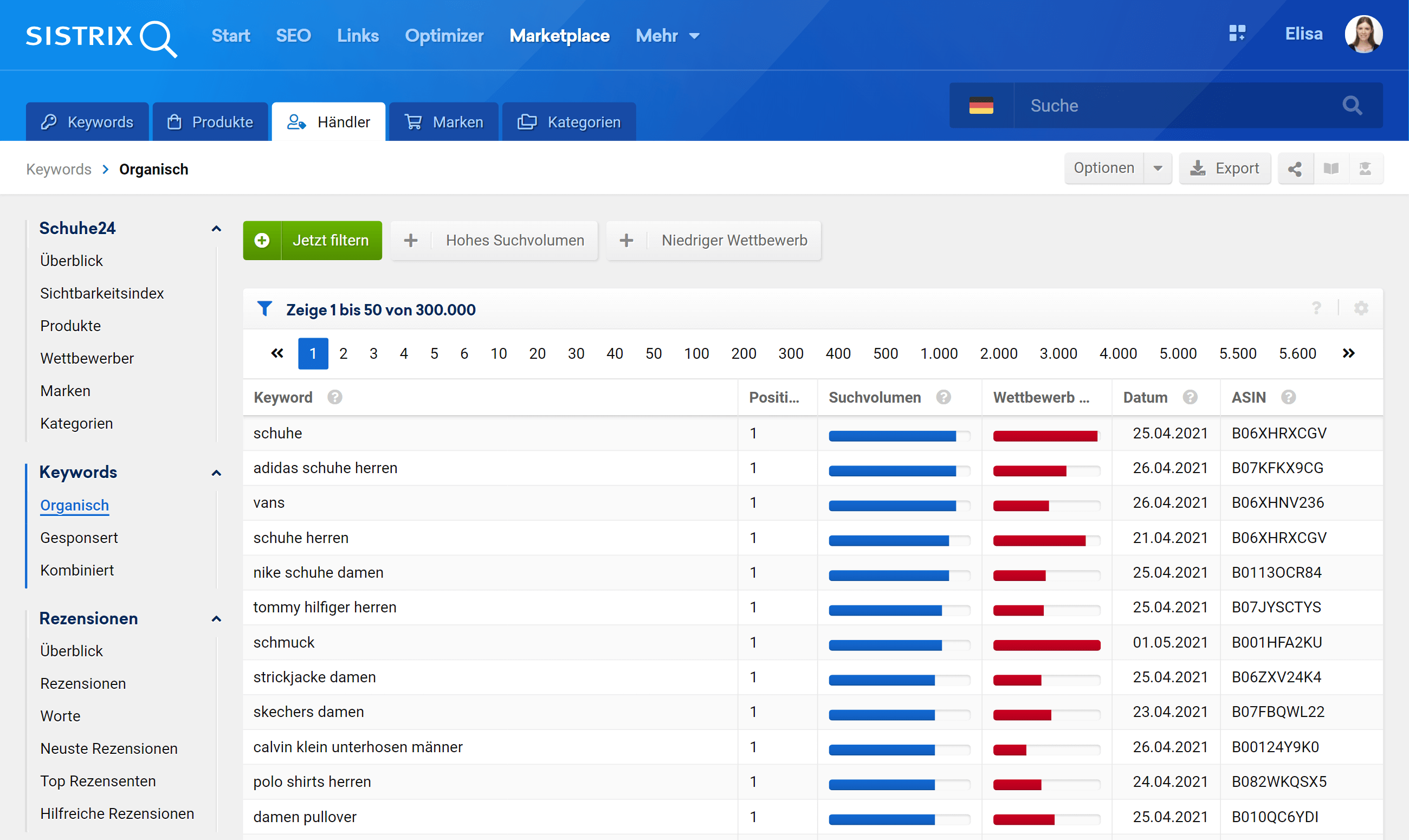Click the blue filter funnel icon
This screenshot has height=840, width=1409.
click(x=264, y=308)
